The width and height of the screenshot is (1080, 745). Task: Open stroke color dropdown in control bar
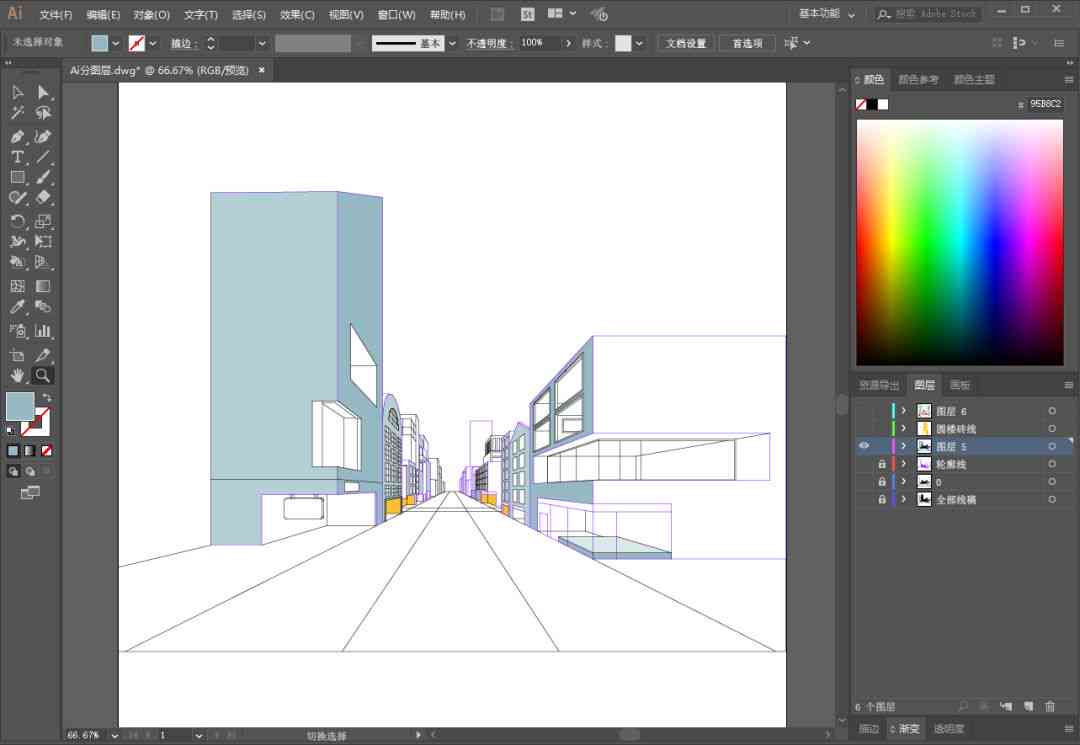tap(153, 43)
